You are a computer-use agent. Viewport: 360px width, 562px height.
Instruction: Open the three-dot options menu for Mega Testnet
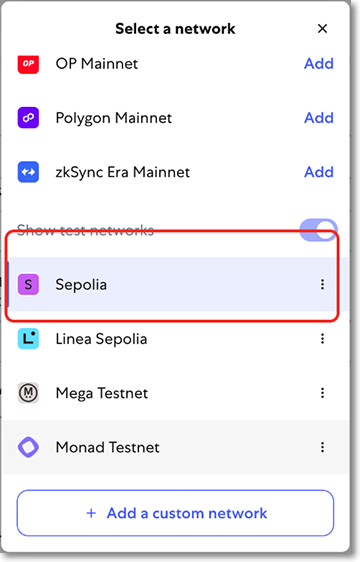coord(322,393)
